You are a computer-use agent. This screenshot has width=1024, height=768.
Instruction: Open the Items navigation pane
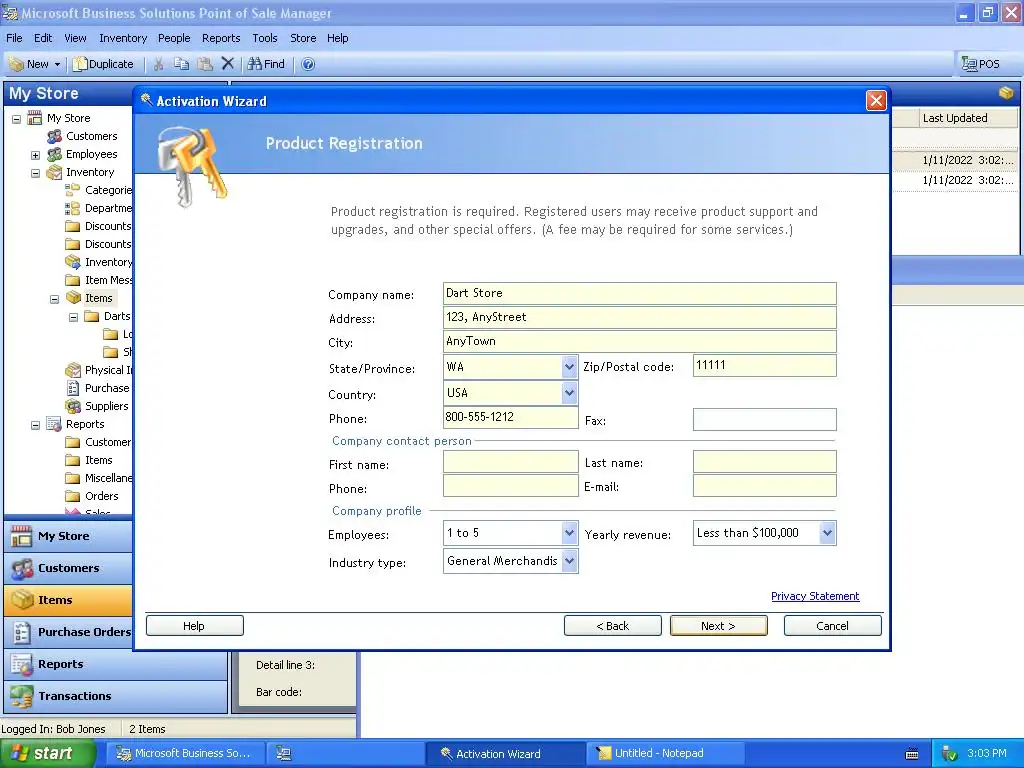tap(68, 600)
